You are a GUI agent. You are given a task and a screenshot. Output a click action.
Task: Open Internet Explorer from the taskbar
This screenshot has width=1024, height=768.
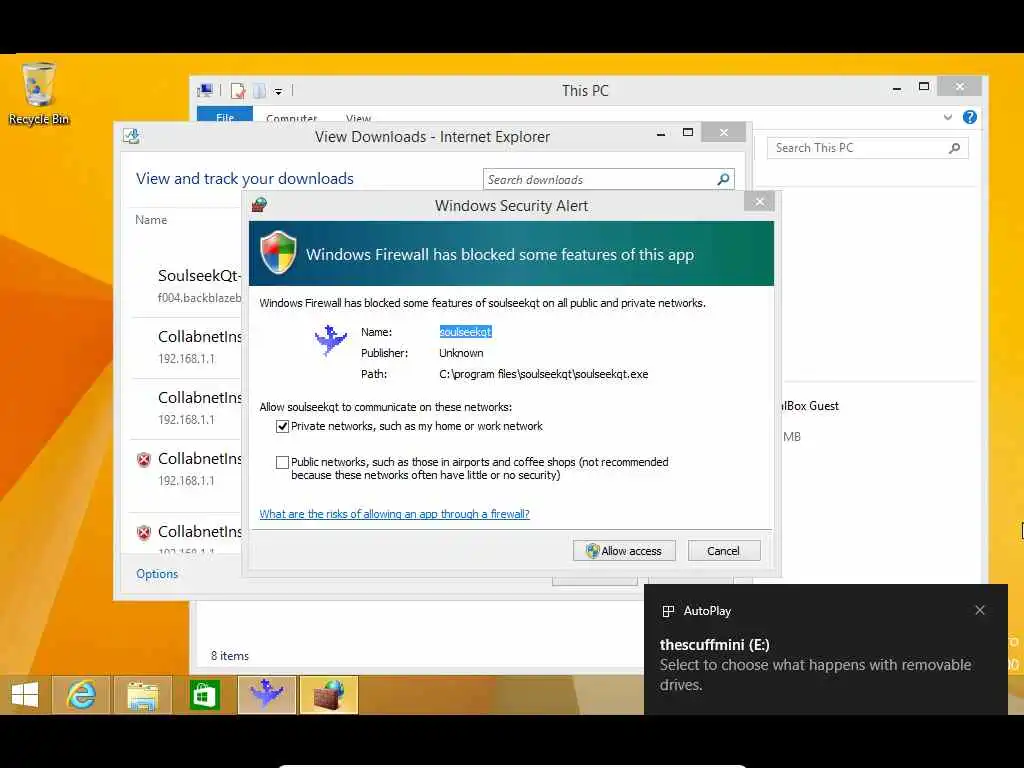click(x=81, y=694)
